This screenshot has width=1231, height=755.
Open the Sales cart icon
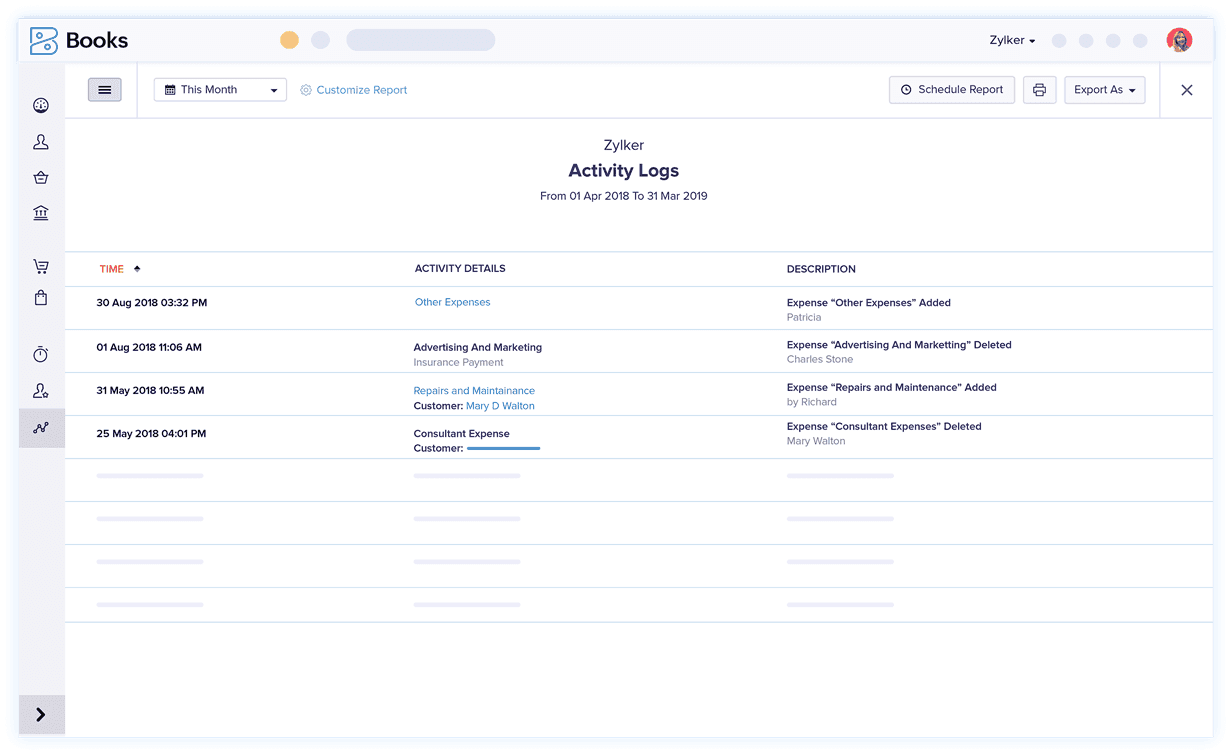pos(40,266)
